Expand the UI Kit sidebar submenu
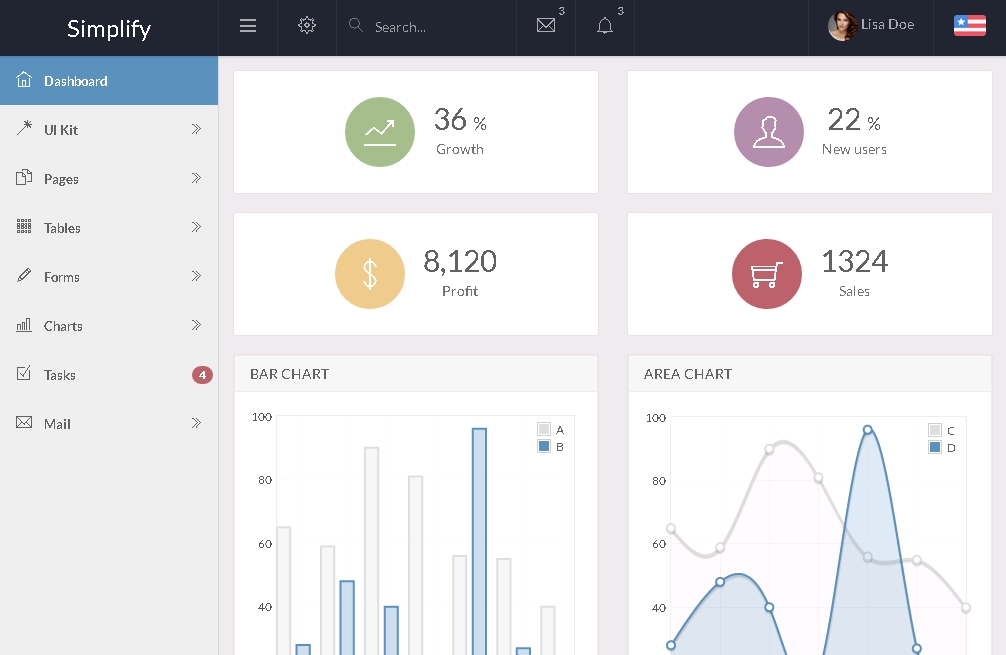The width and height of the screenshot is (1006, 655). tap(108, 130)
